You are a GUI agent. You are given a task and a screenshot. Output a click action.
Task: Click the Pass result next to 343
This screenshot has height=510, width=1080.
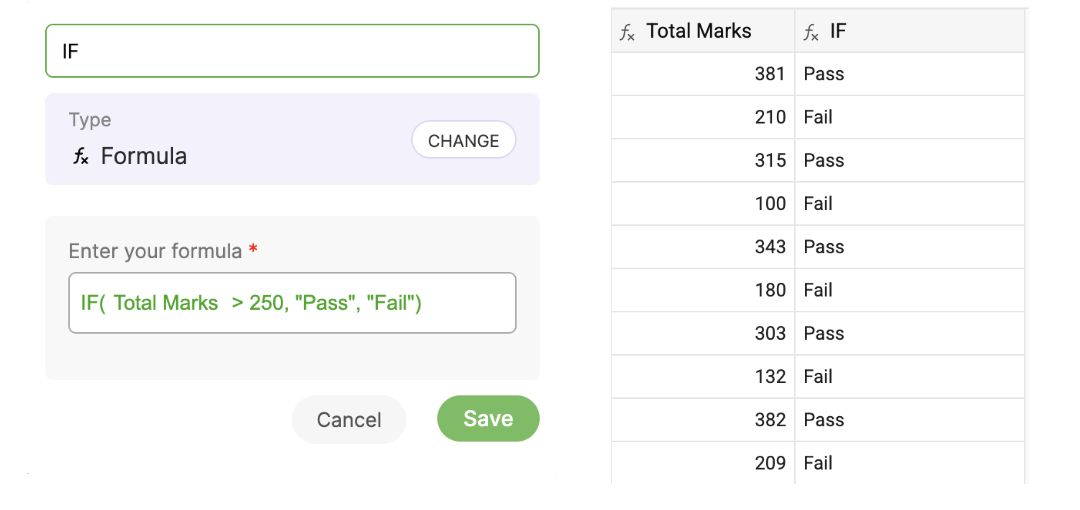click(824, 247)
